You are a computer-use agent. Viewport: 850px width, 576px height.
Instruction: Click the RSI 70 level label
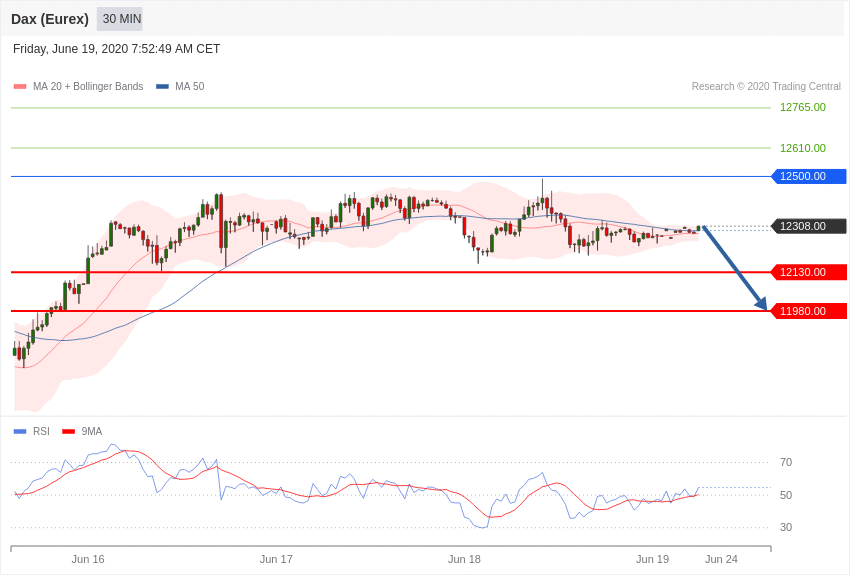[786, 462]
